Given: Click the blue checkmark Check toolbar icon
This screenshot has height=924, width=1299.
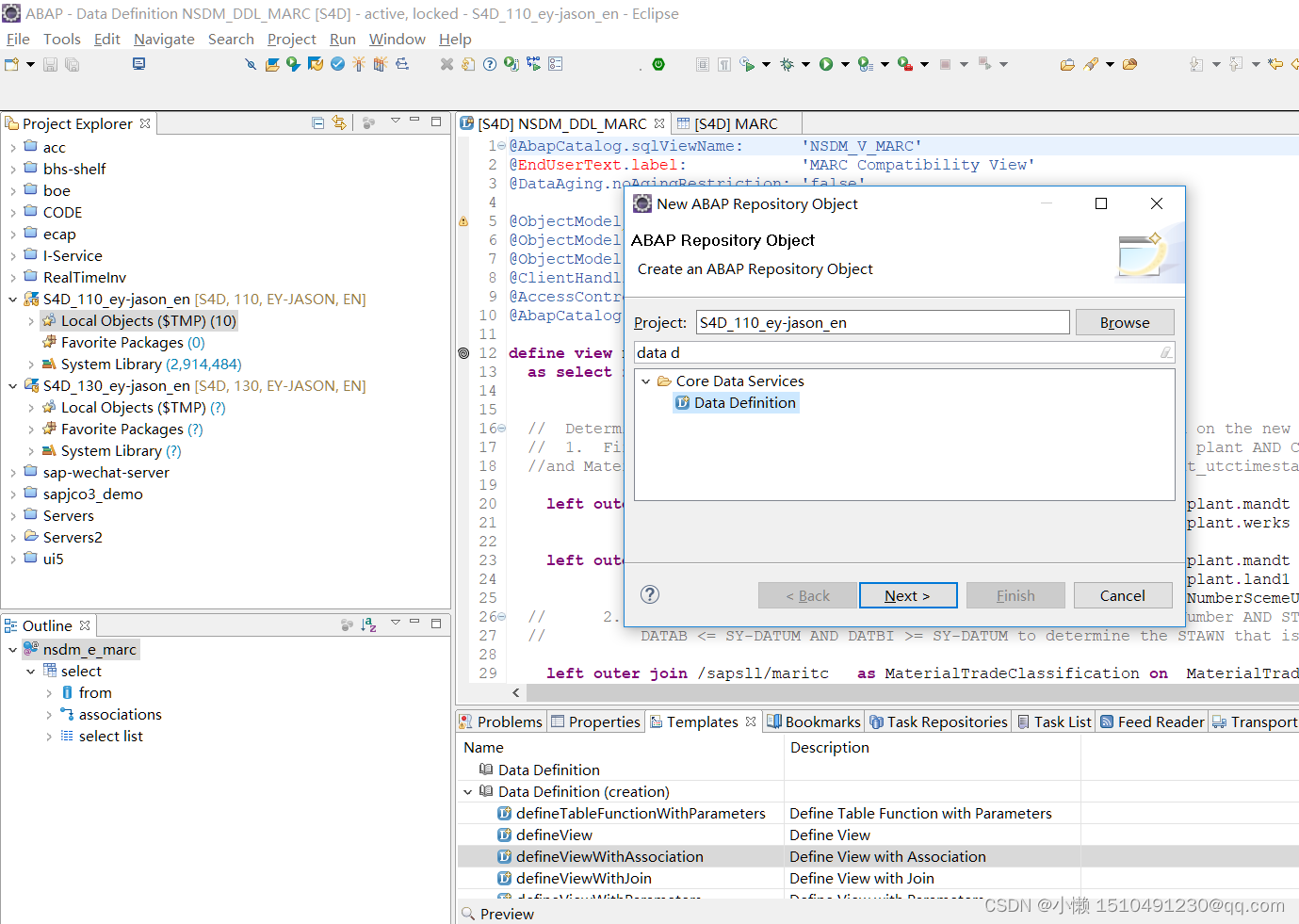Looking at the screenshot, I should click(337, 64).
